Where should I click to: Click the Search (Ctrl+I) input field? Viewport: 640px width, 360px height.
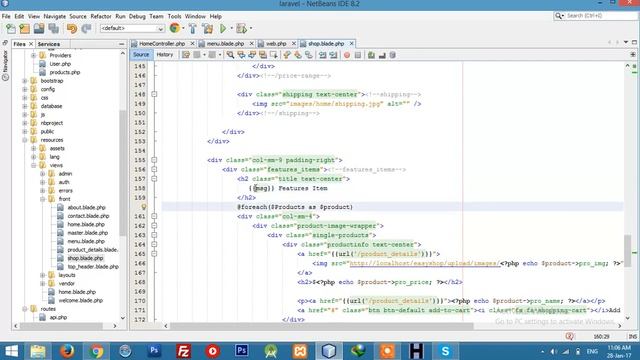(x=600, y=16)
